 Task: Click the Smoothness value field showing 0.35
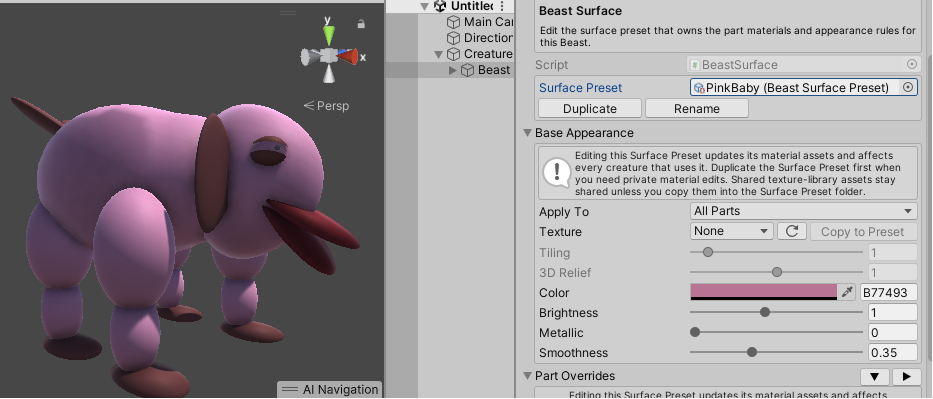(x=893, y=353)
